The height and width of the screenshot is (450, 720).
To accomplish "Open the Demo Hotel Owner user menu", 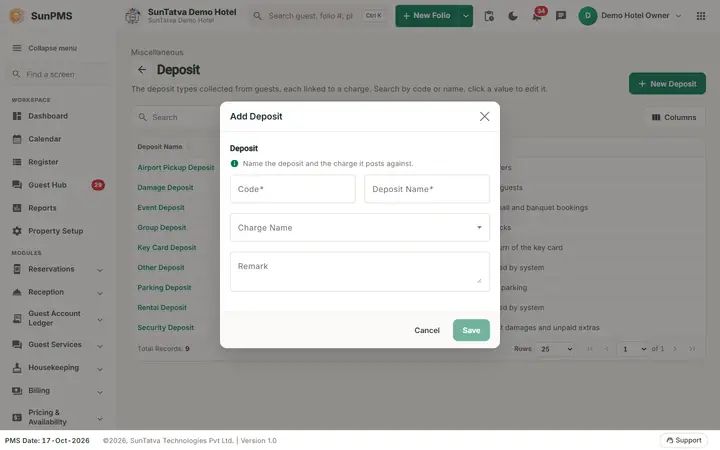I will (630, 16).
